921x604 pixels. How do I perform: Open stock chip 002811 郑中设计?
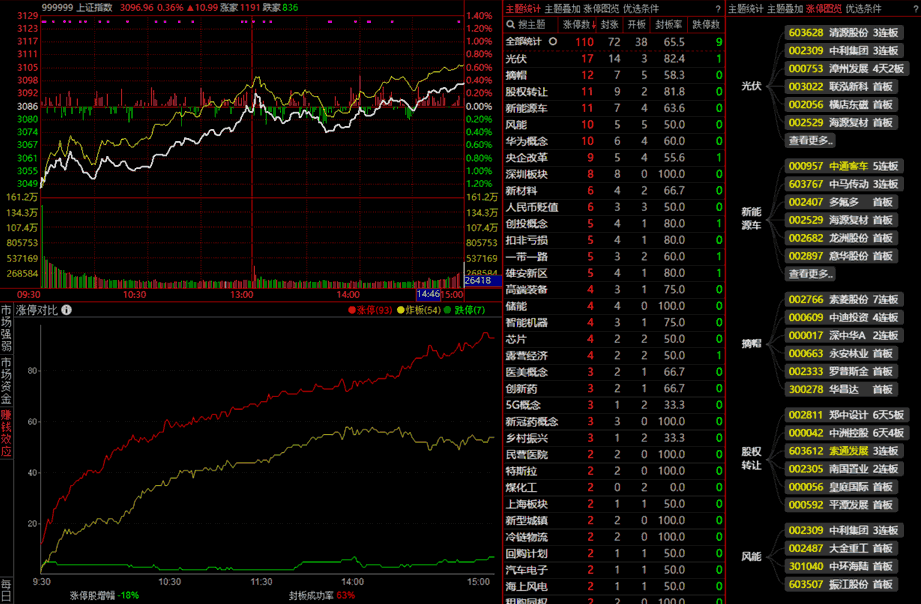coord(846,415)
